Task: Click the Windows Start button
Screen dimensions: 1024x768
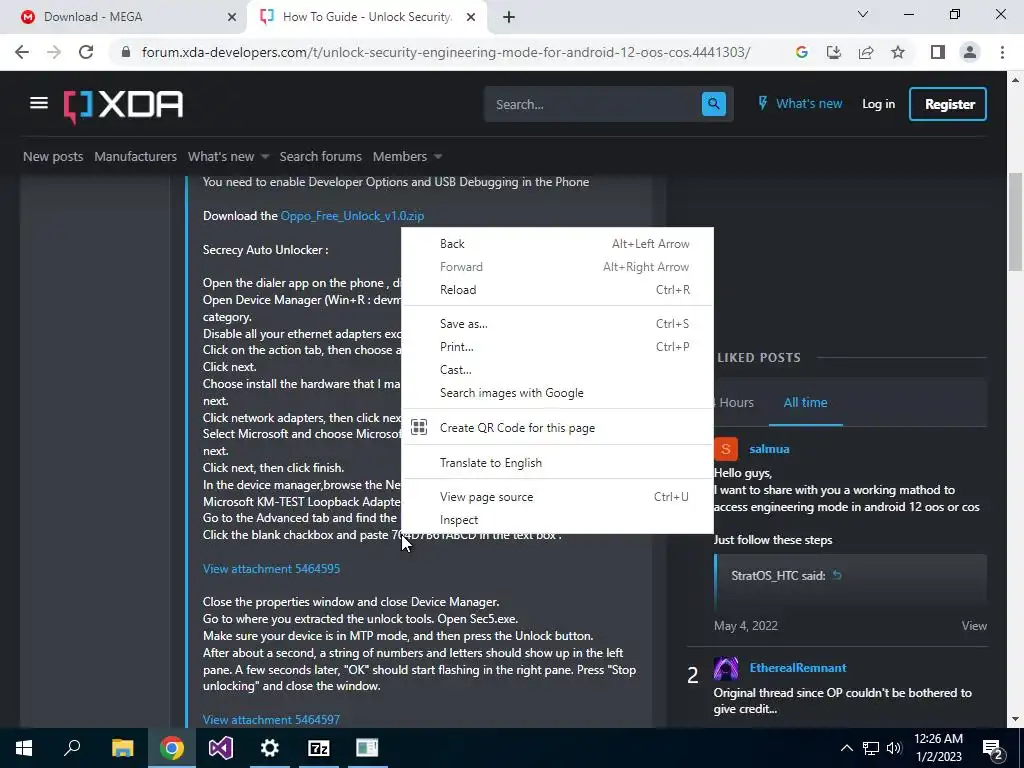Action: [24, 748]
